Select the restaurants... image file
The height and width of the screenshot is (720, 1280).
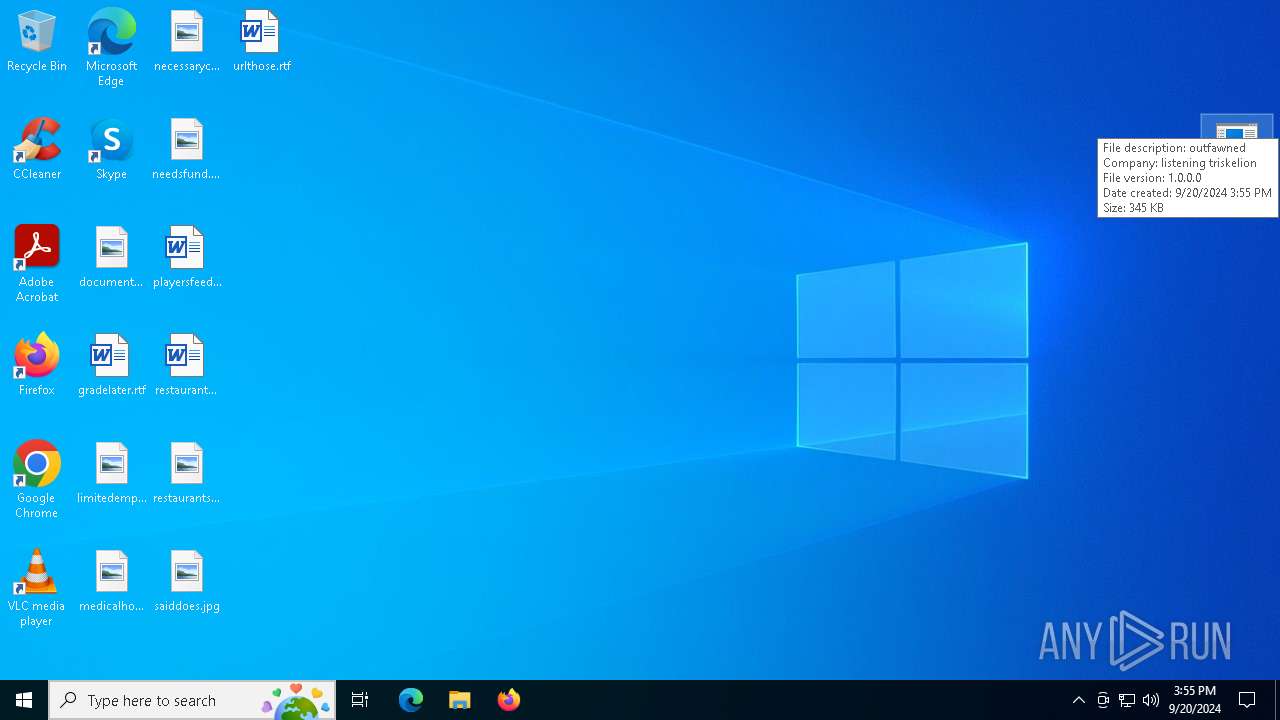pos(186,474)
